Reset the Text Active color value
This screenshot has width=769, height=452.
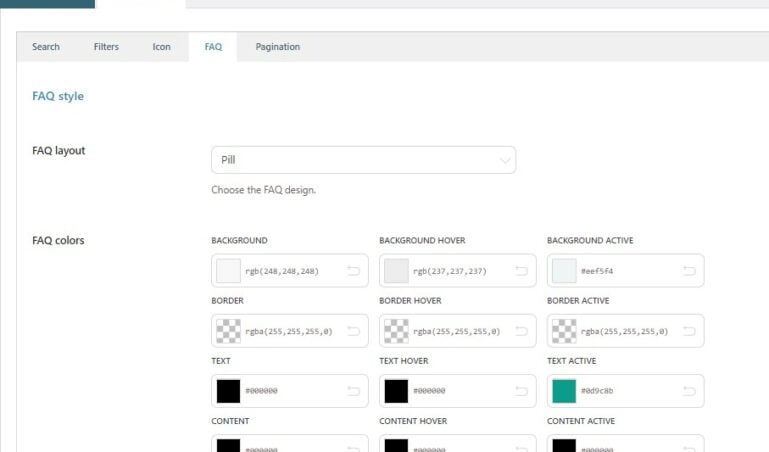tap(689, 391)
